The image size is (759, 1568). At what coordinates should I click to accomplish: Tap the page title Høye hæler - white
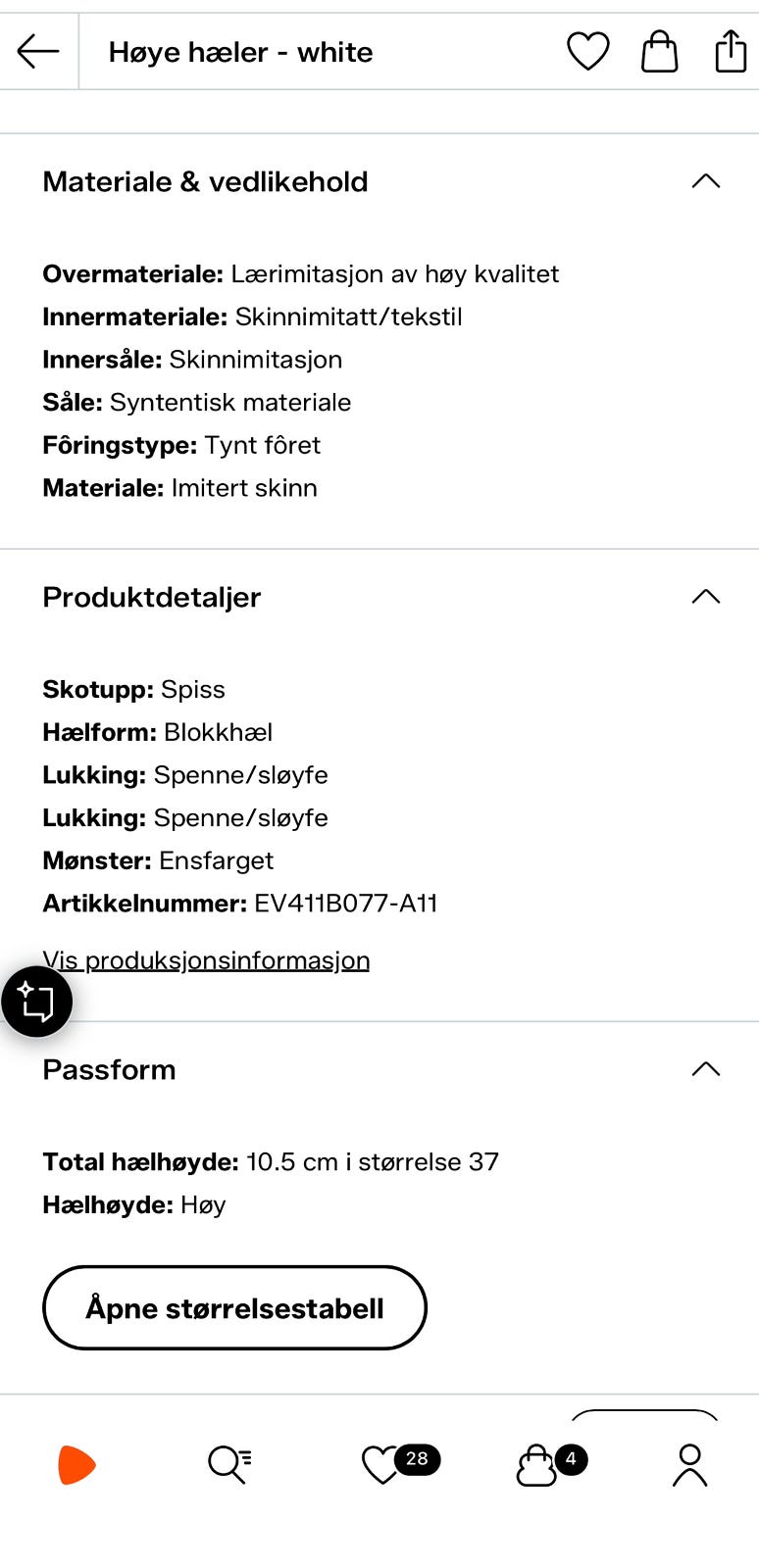click(240, 52)
